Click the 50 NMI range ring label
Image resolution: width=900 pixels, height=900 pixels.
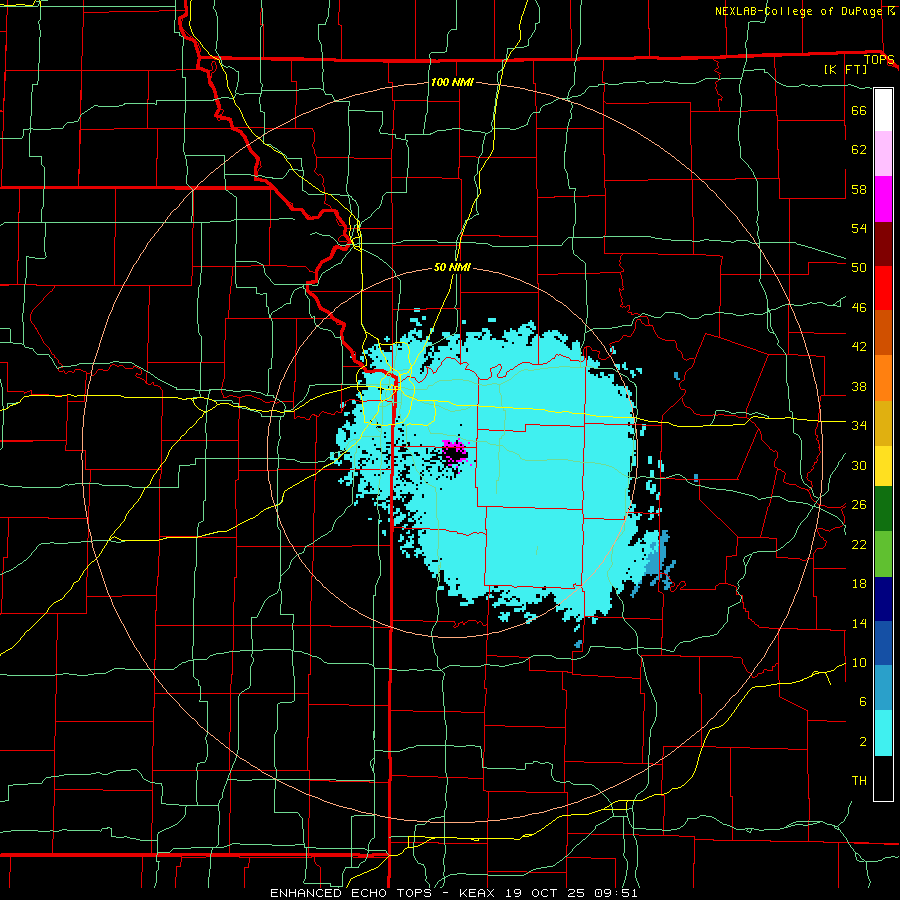pos(452,267)
